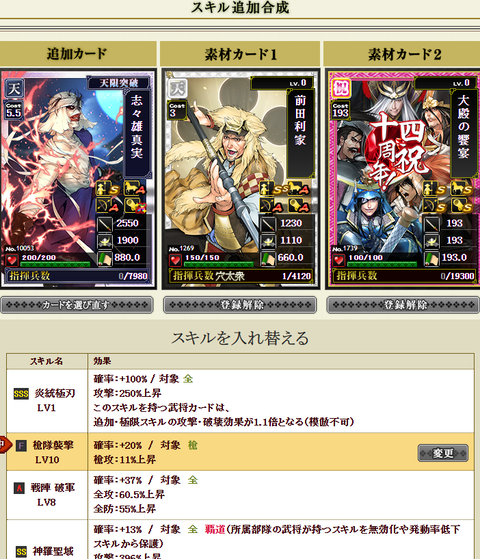Select the 大殿の饗宴 anniversary card
This screenshot has width=480, height=559.
(x=403, y=179)
